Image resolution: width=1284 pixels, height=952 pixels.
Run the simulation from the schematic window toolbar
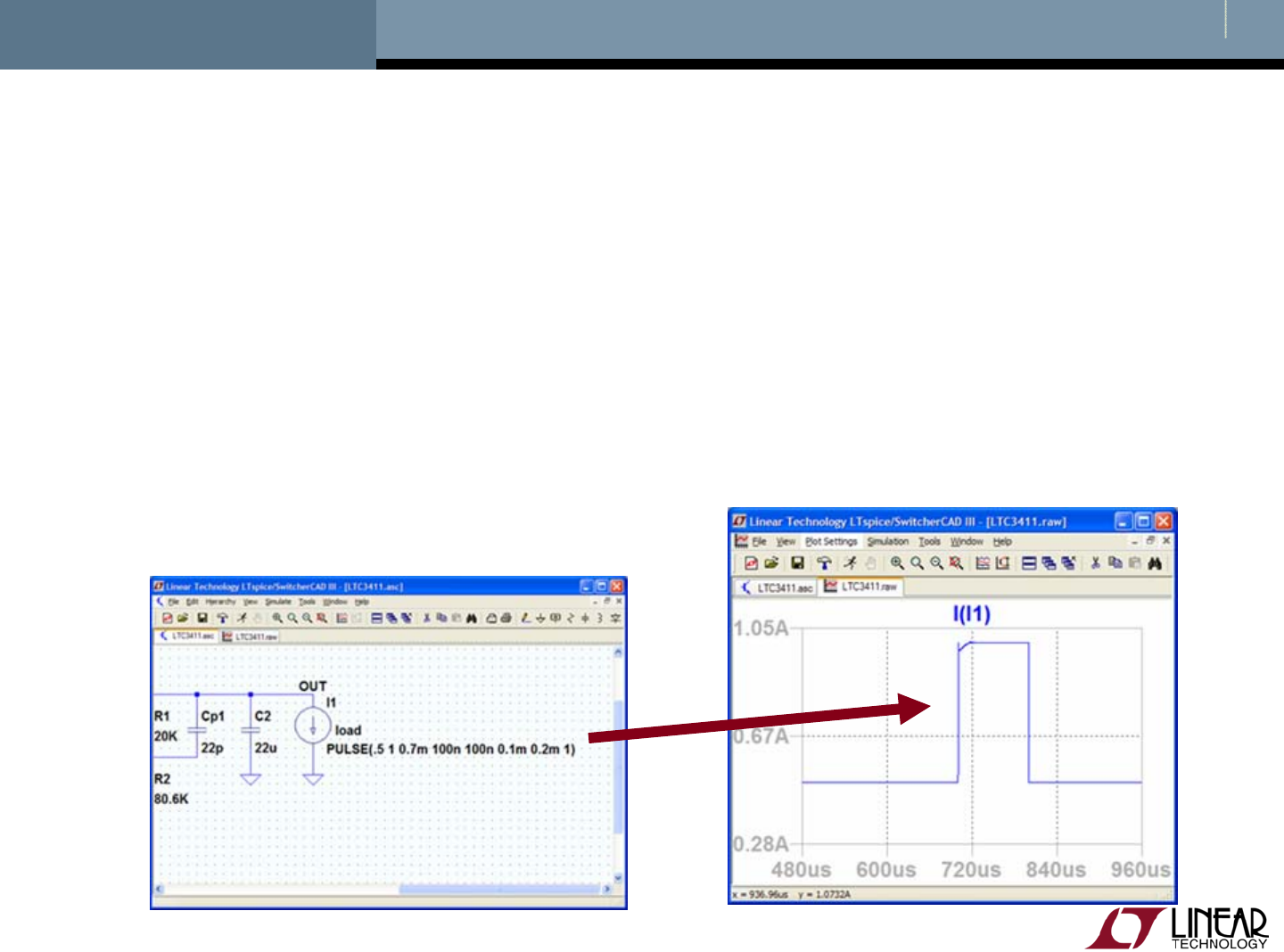pos(241,618)
